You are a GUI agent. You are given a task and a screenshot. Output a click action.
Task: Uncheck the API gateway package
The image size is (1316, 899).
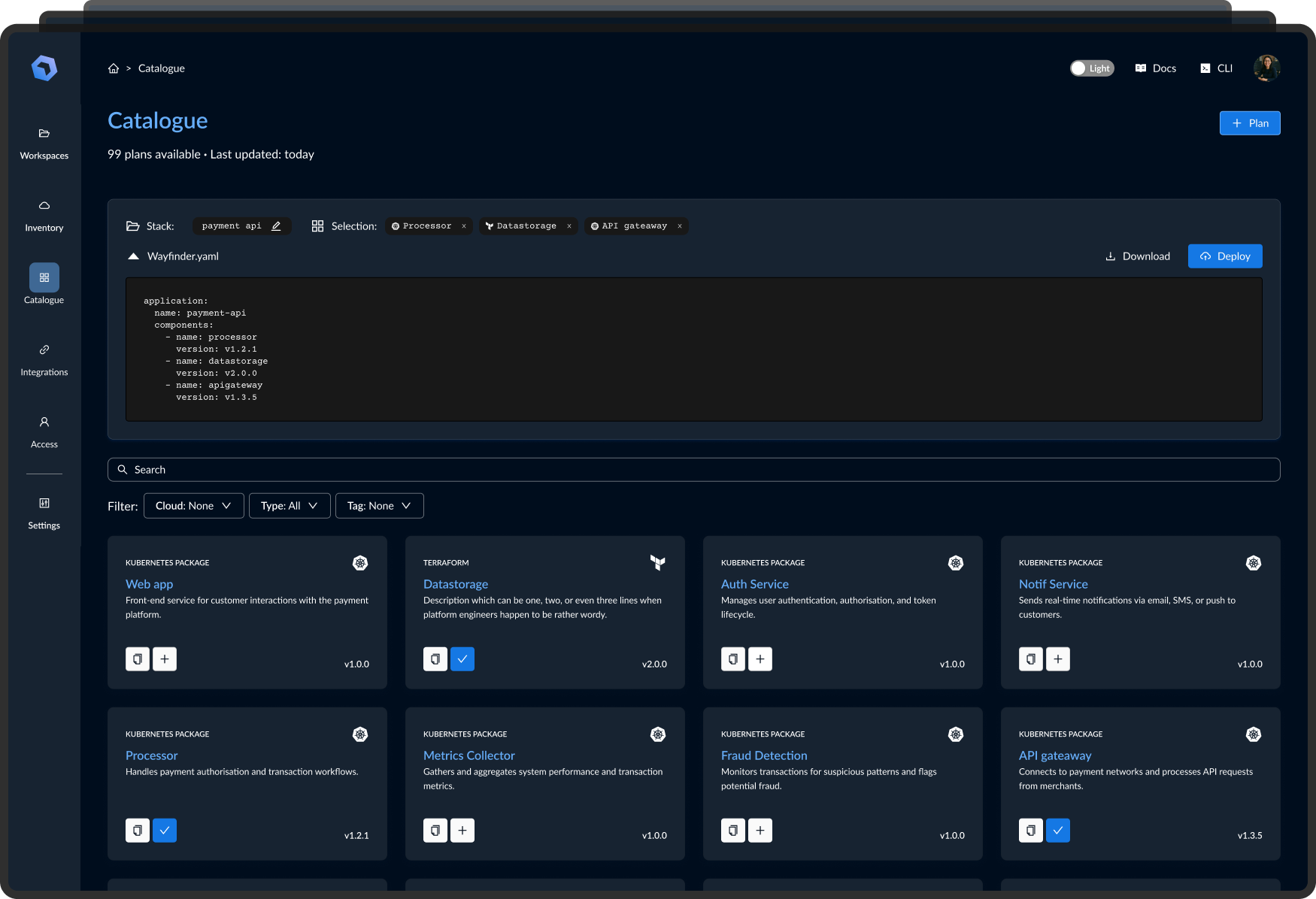click(1058, 831)
